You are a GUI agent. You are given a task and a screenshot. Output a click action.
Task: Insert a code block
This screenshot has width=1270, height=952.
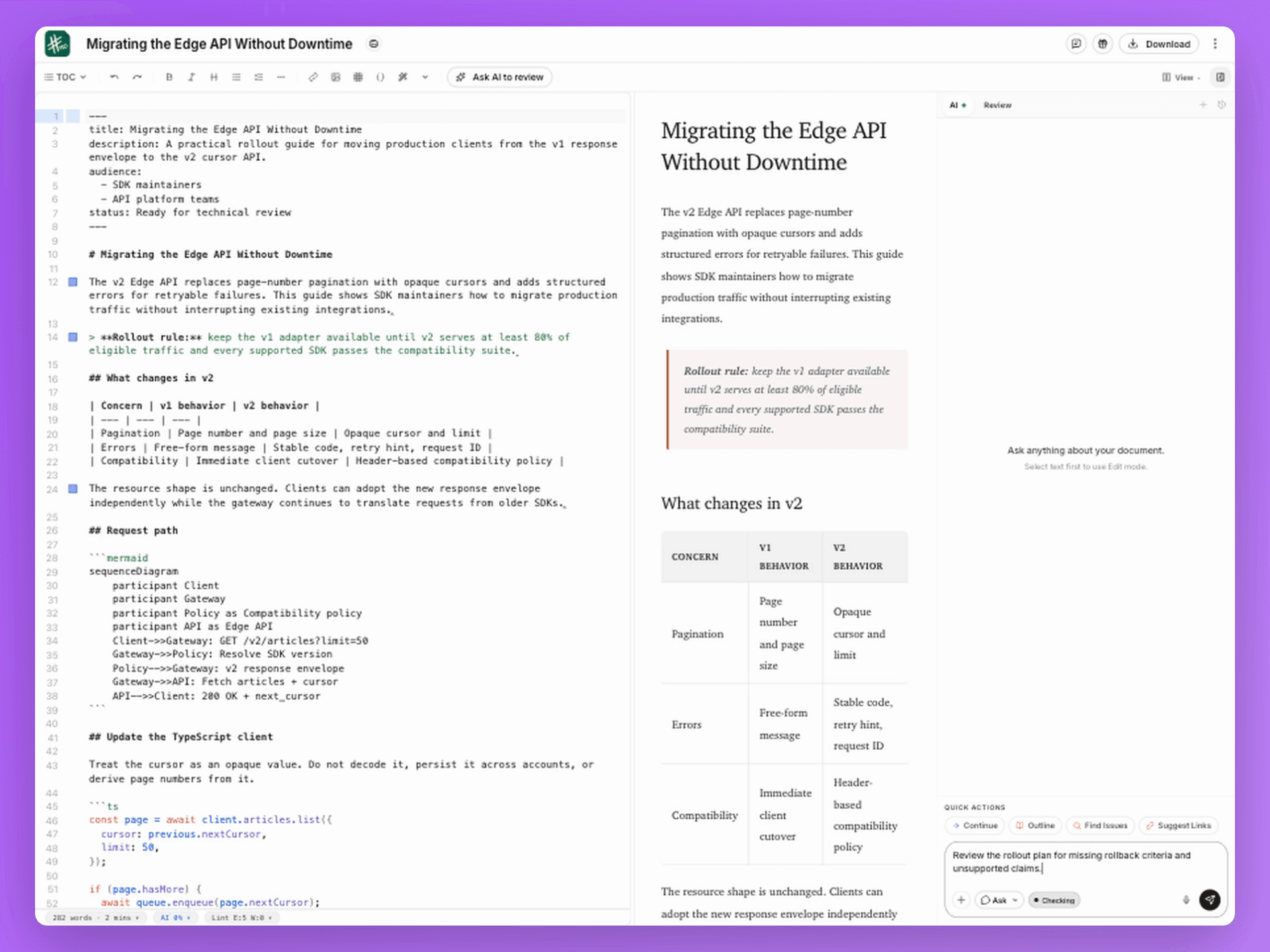(x=380, y=77)
